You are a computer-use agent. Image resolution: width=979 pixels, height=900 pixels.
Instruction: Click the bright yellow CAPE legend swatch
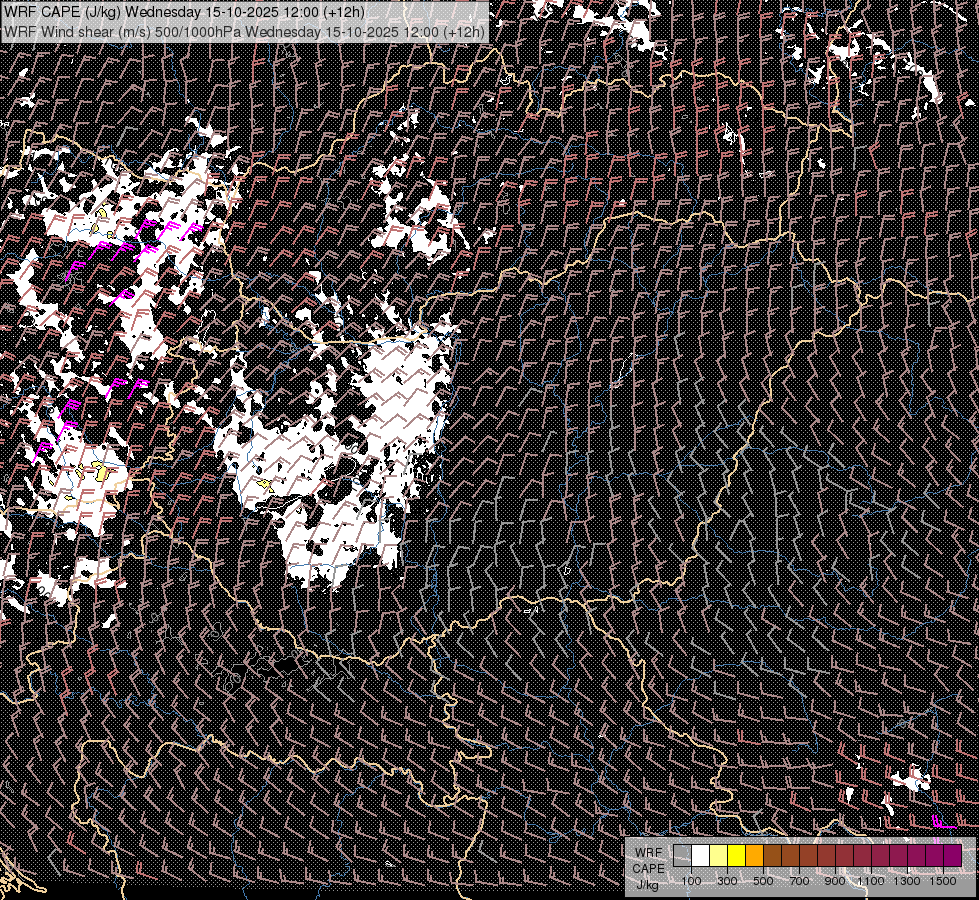click(737, 855)
